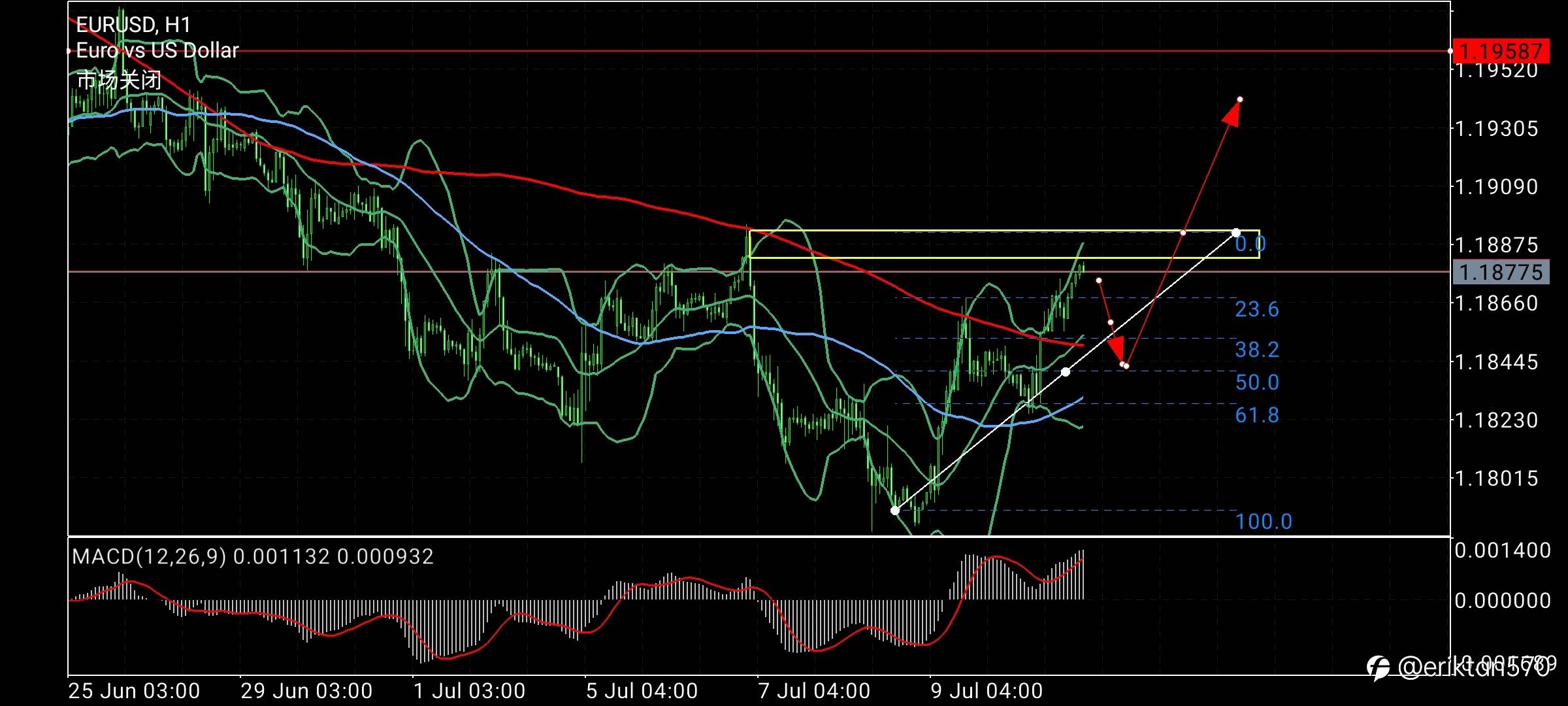Select the 100.0 Fibonacci level label
Image resolution: width=1568 pixels, height=706 pixels.
(x=1264, y=522)
